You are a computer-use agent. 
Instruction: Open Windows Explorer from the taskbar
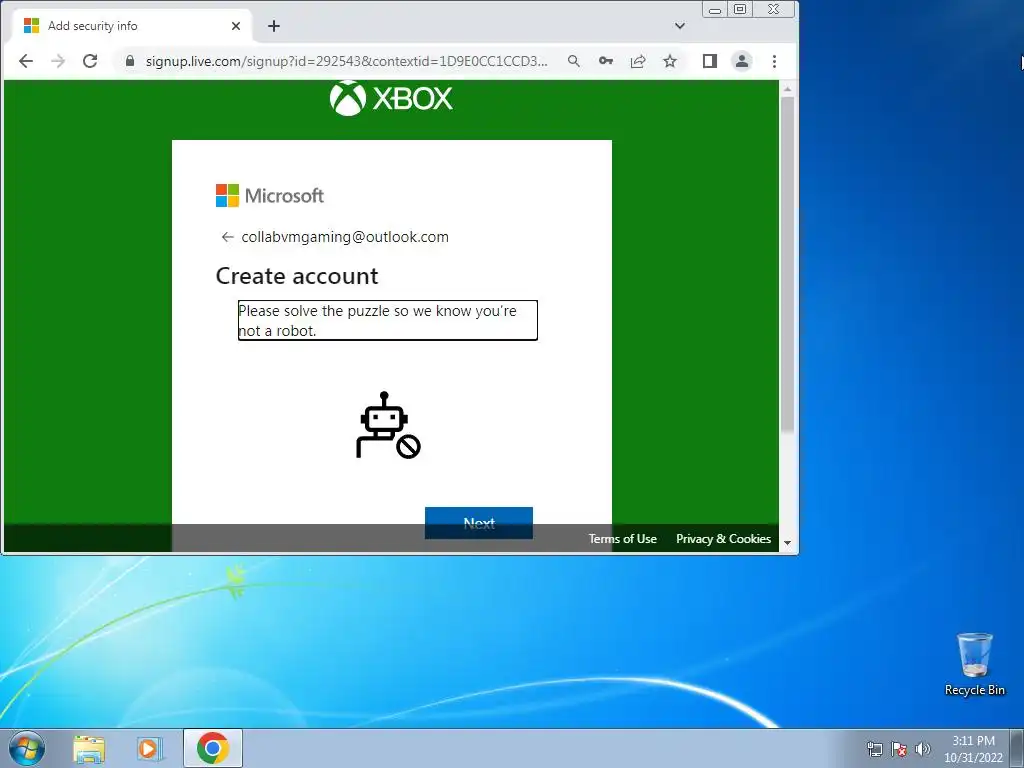89,748
